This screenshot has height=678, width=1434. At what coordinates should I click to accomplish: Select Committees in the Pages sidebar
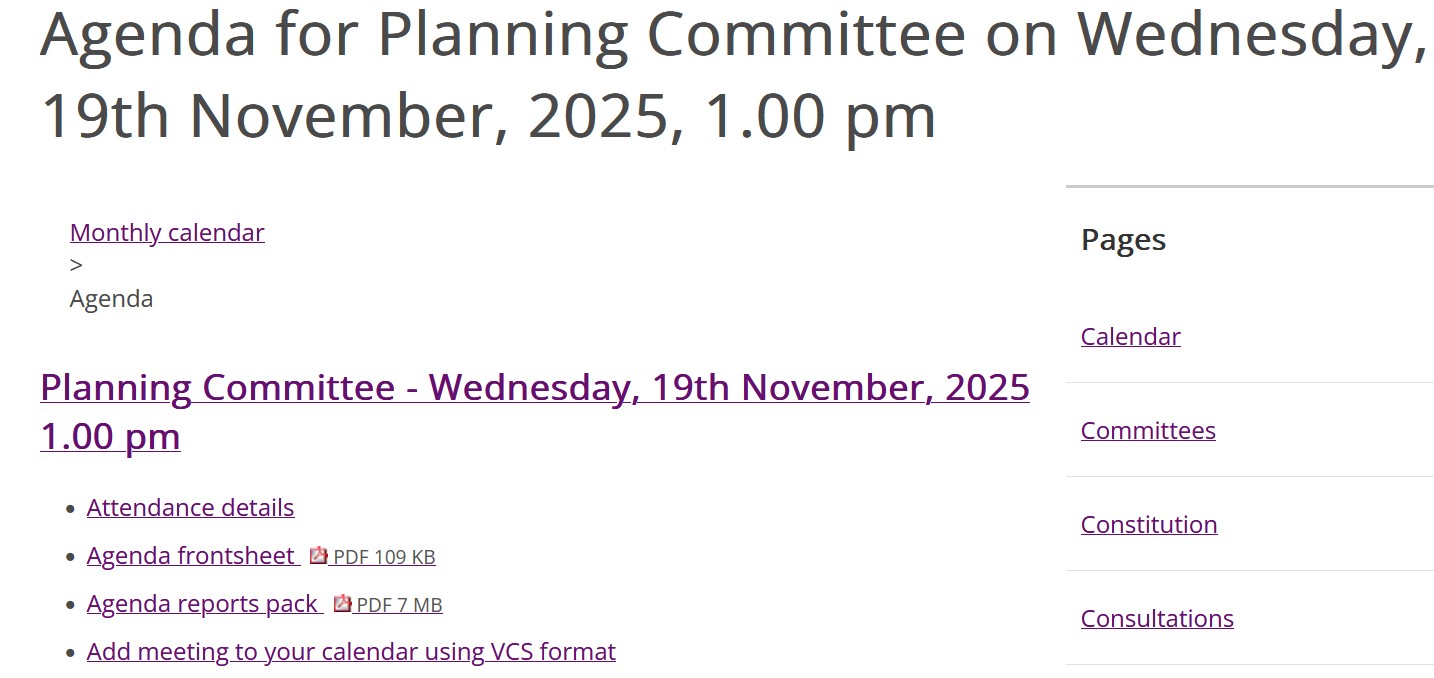pyautogui.click(x=1148, y=430)
